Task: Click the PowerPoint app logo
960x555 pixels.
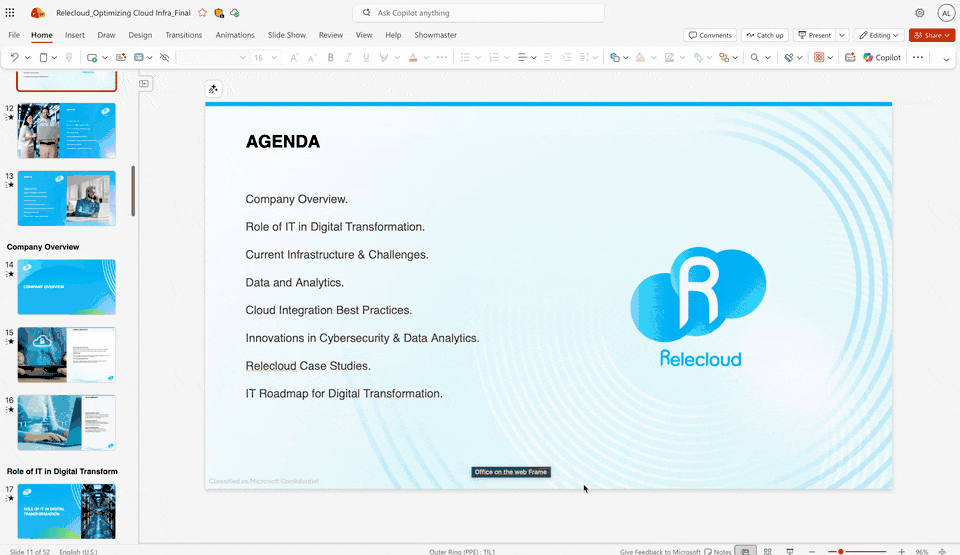Action: (37, 12)
